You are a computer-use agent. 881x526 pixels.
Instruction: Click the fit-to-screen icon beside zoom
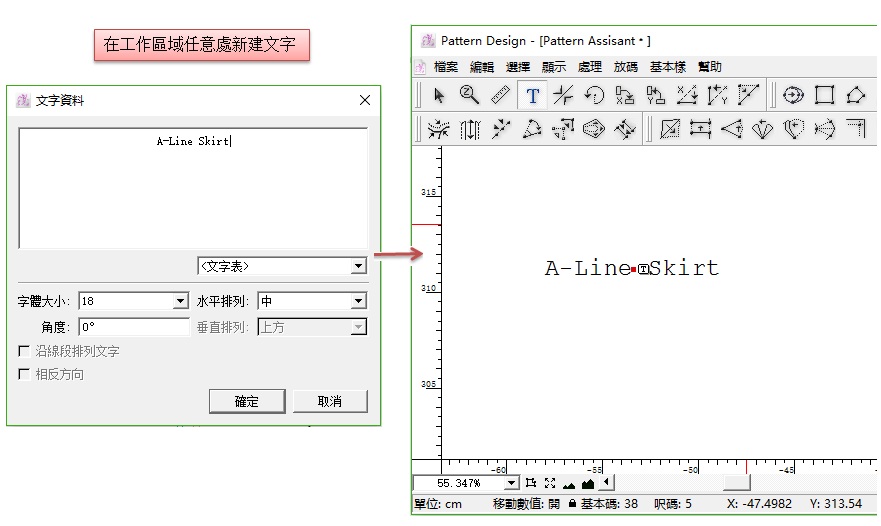(550, 483)
